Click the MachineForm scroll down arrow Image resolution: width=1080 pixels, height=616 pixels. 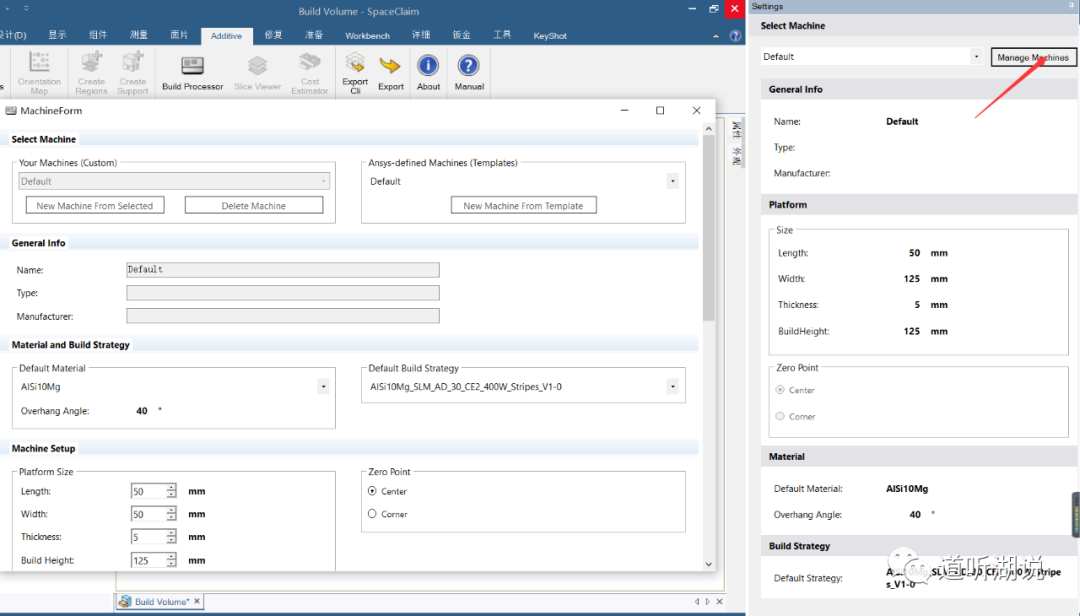click(x=708, y=564)
